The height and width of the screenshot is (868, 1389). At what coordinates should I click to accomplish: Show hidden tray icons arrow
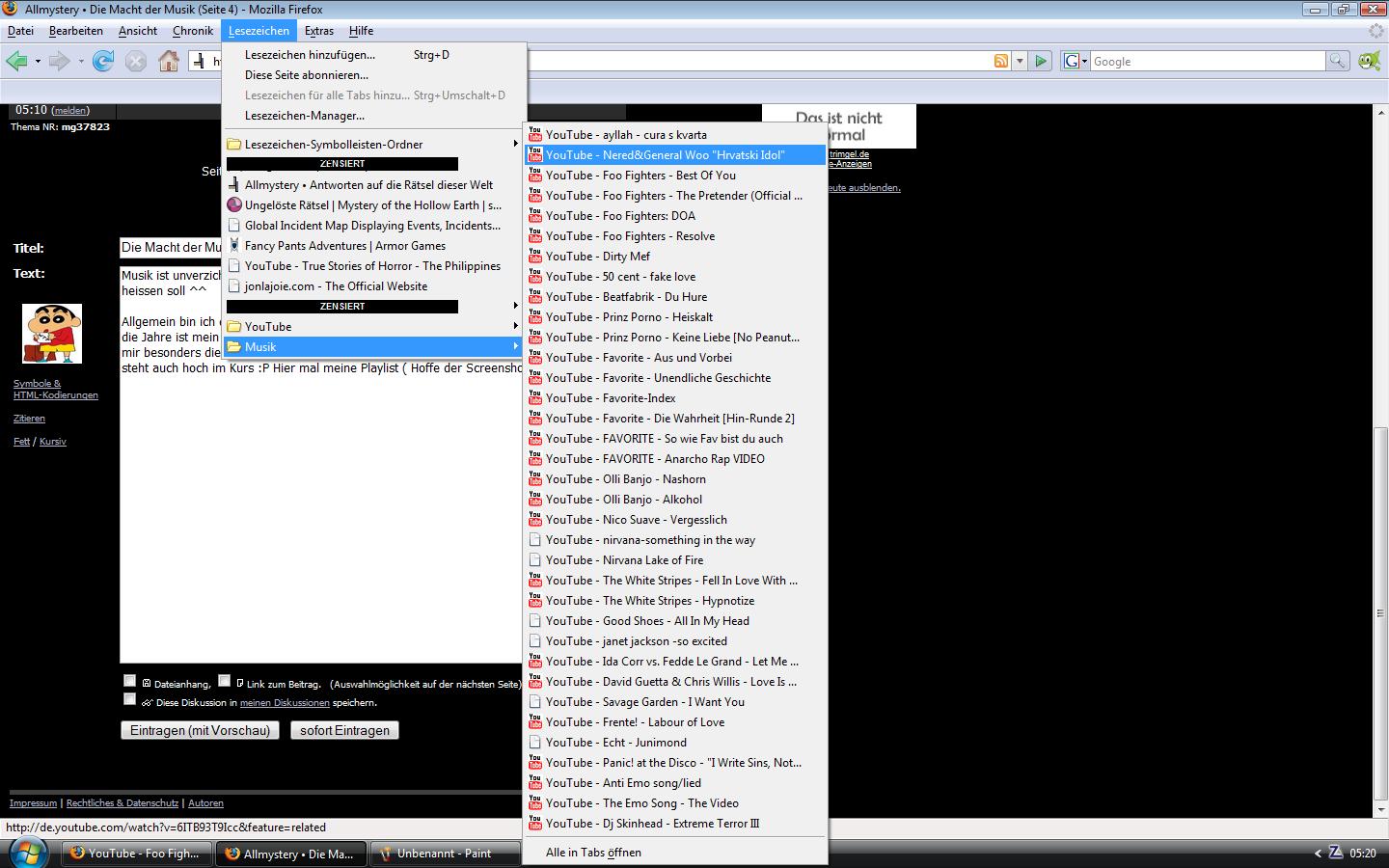(x=1318, y=853)
